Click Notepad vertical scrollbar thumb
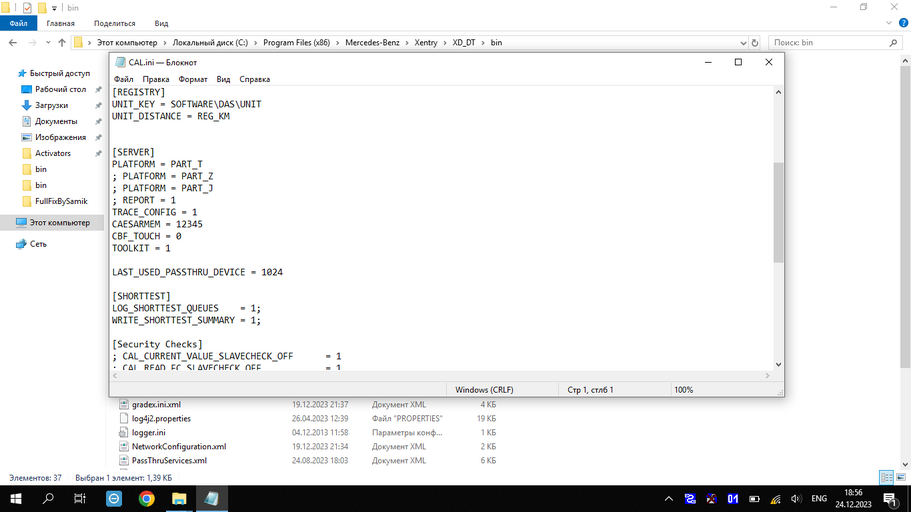 tap(779, 212)
